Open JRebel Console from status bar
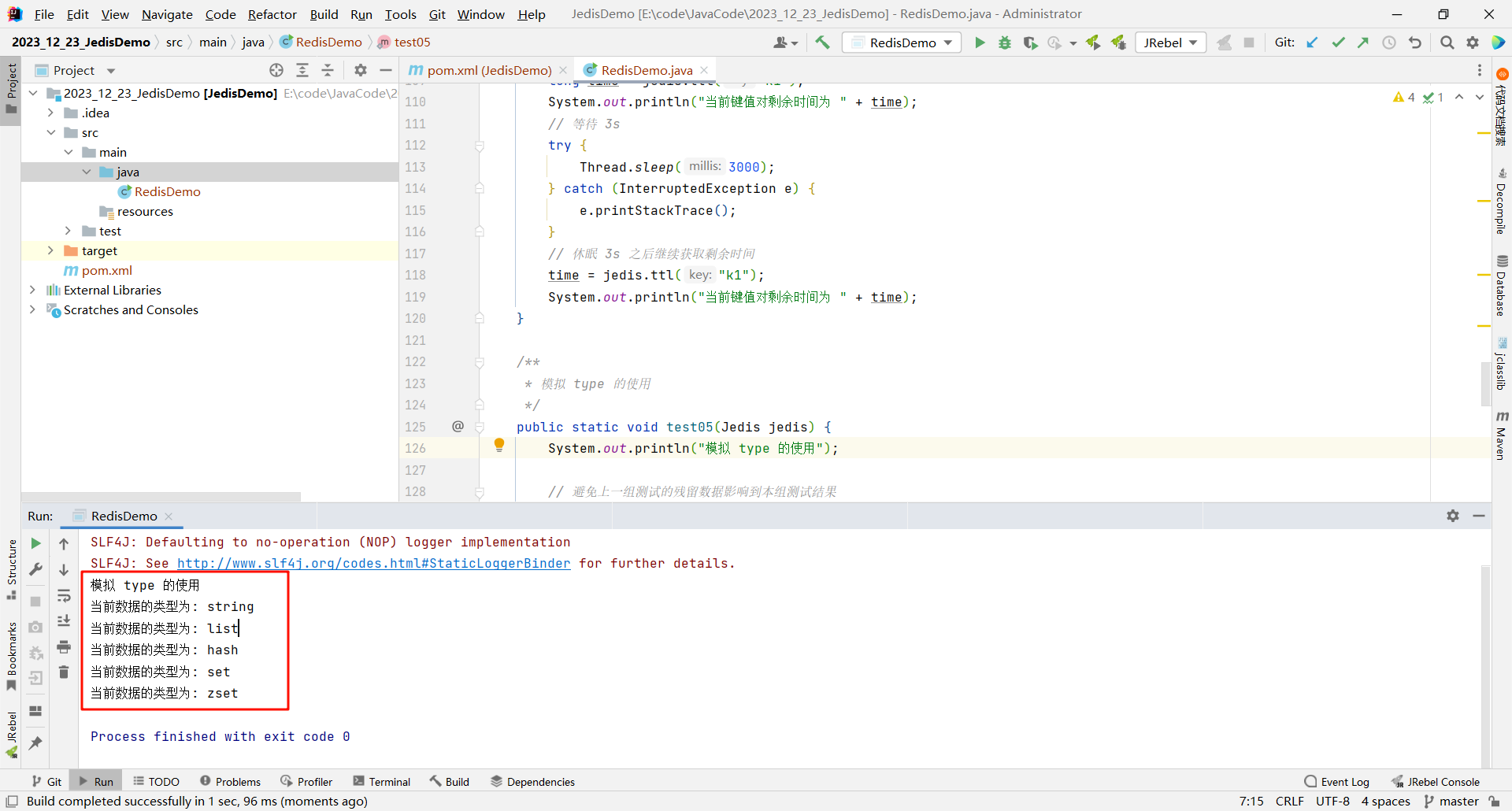Screen dimensions: 1512x811 (1436, 781)
